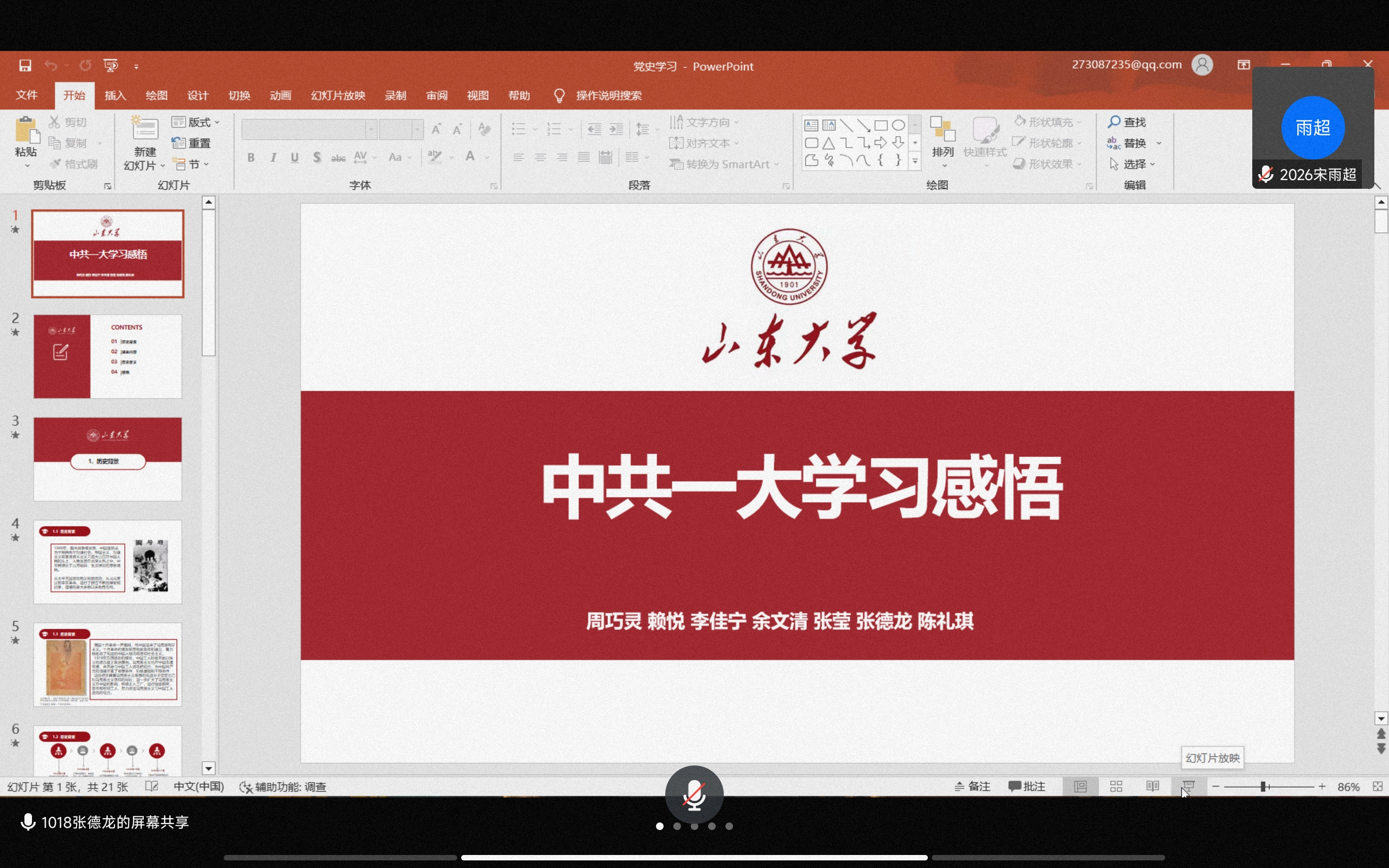Toggle justify text alignment
This screenshot has width=1389, height=868.
tap(584, 157)
